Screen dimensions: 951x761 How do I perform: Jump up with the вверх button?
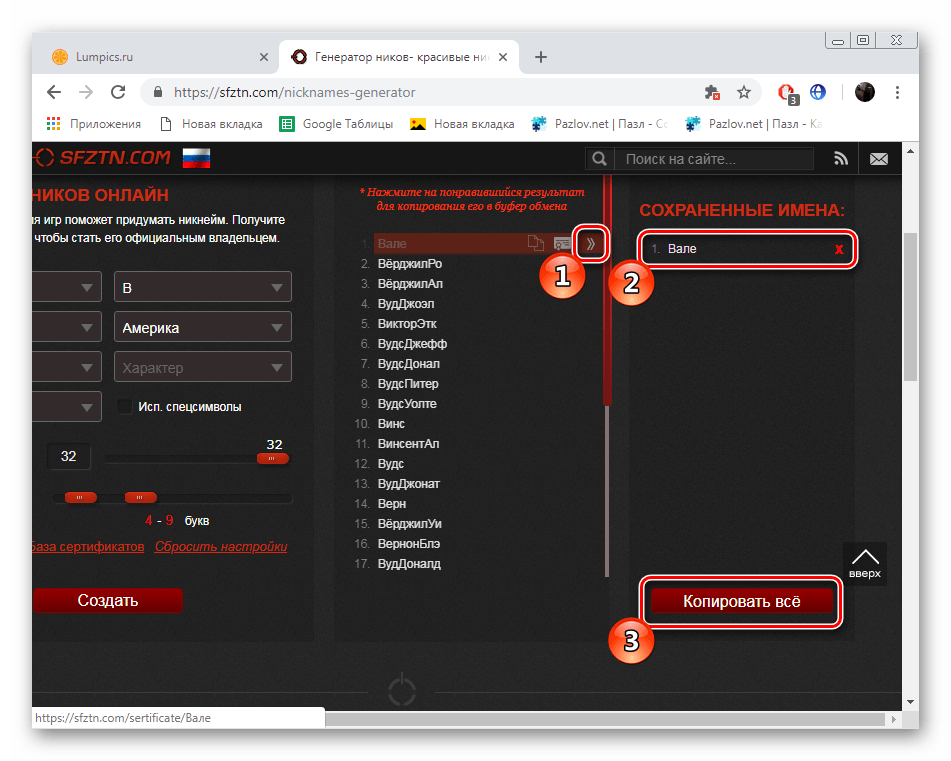click(x=865, y=563)
